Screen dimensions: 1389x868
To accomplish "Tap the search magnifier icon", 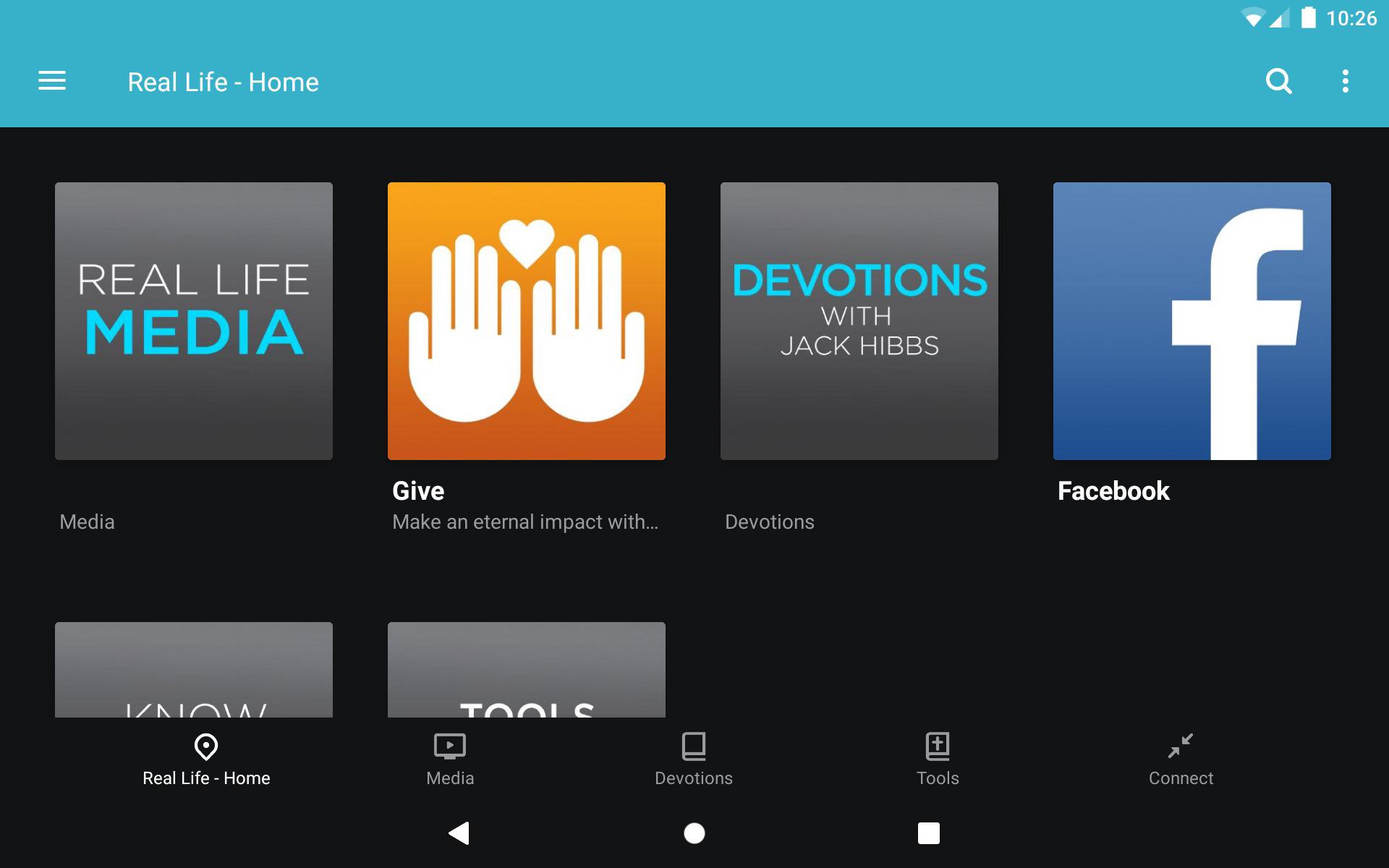I will [1278, 81].
